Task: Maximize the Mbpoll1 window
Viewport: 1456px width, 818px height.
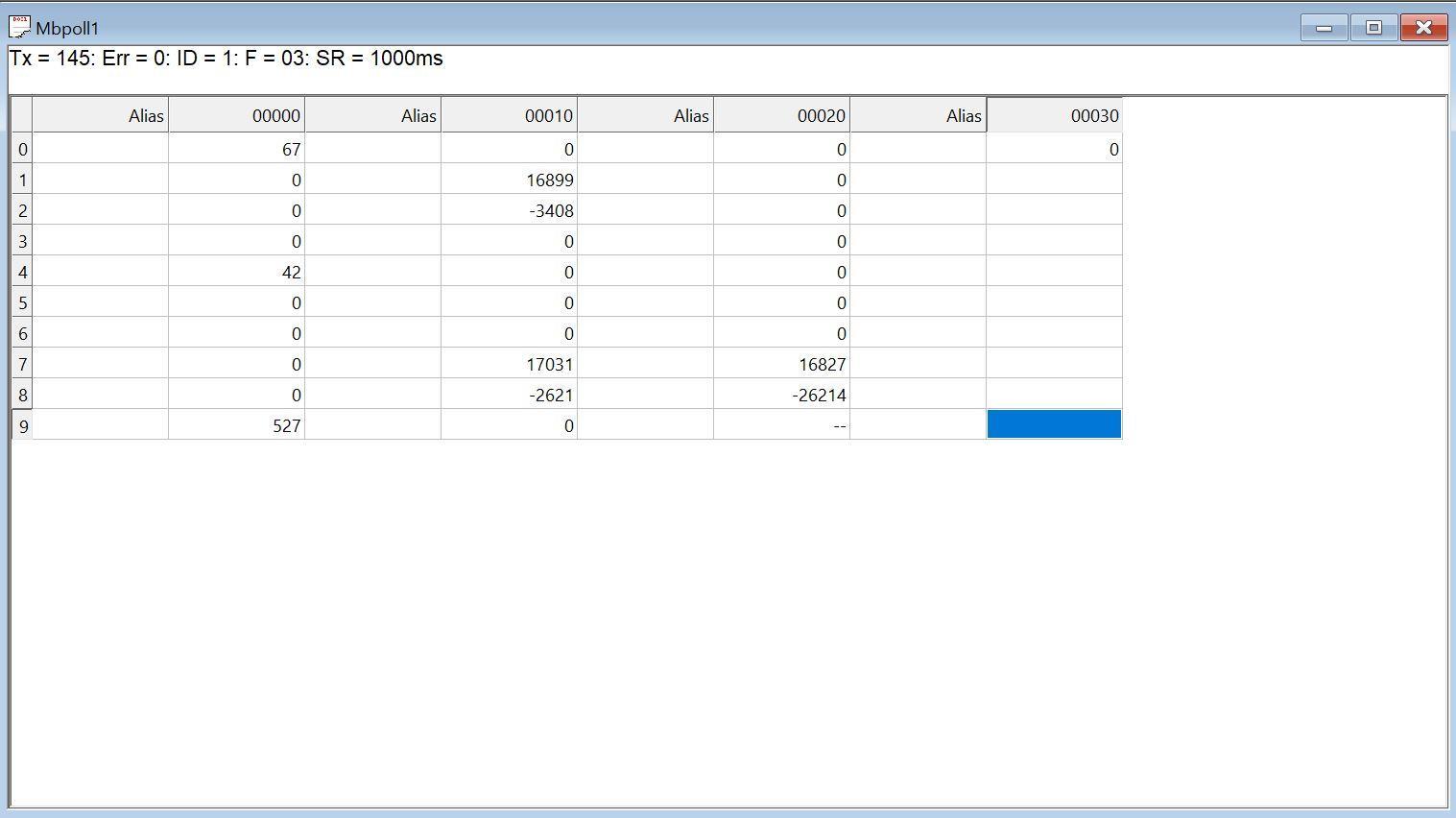Action: pos(1373,28)
